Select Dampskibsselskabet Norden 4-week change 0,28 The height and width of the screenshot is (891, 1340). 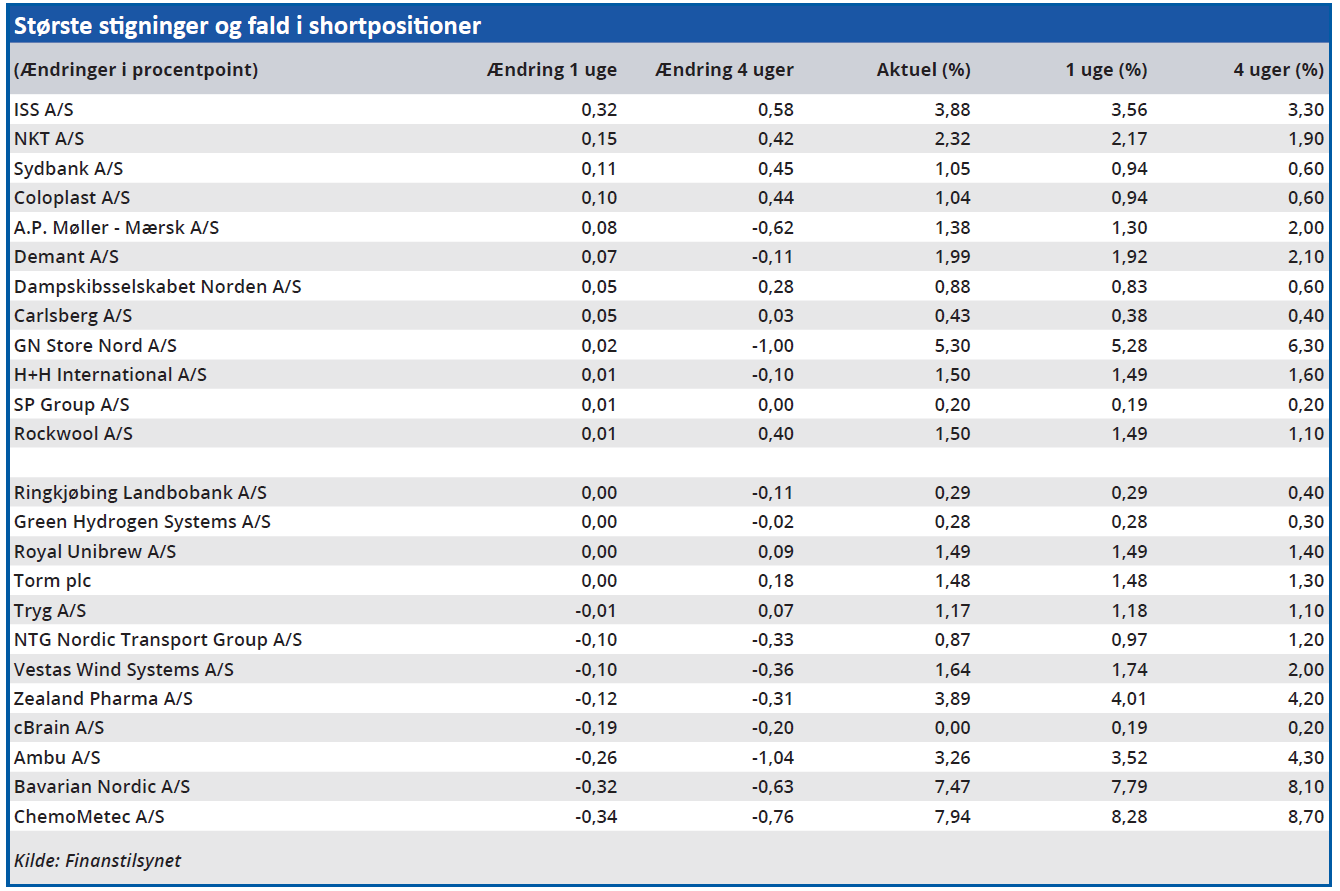776,286
